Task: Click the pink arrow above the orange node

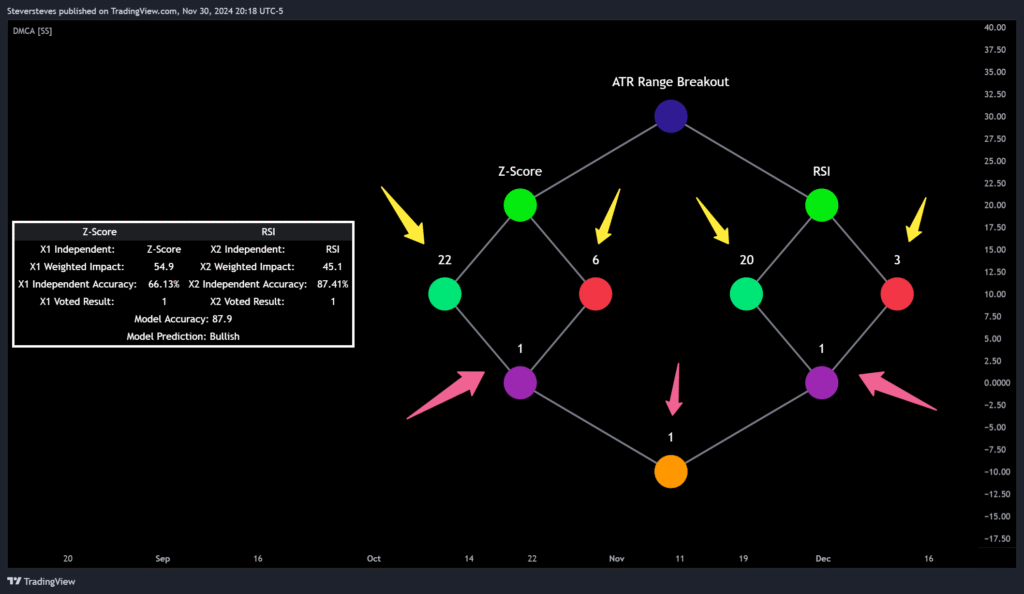Action: [x=676, y=388]
